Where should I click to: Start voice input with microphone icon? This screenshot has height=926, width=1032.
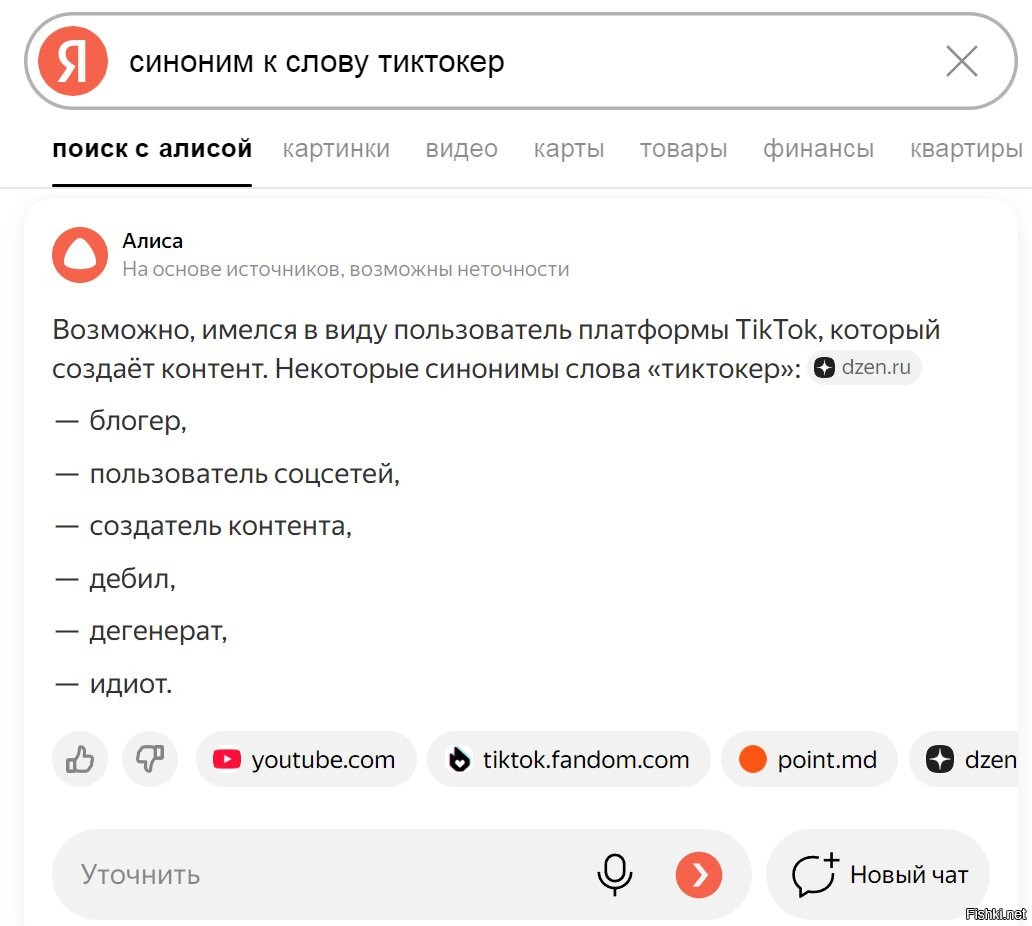point(614,874)
